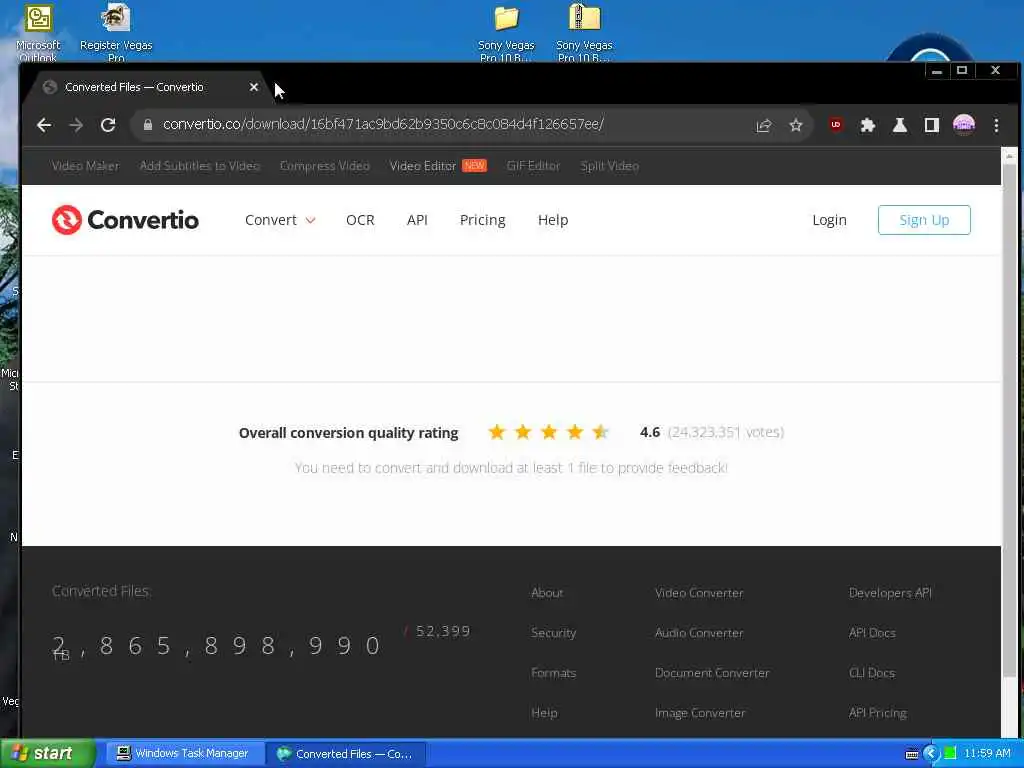Screen dimensions: 1024x768
Task: Open CLI Docs footer link
Action: point(871,673)
